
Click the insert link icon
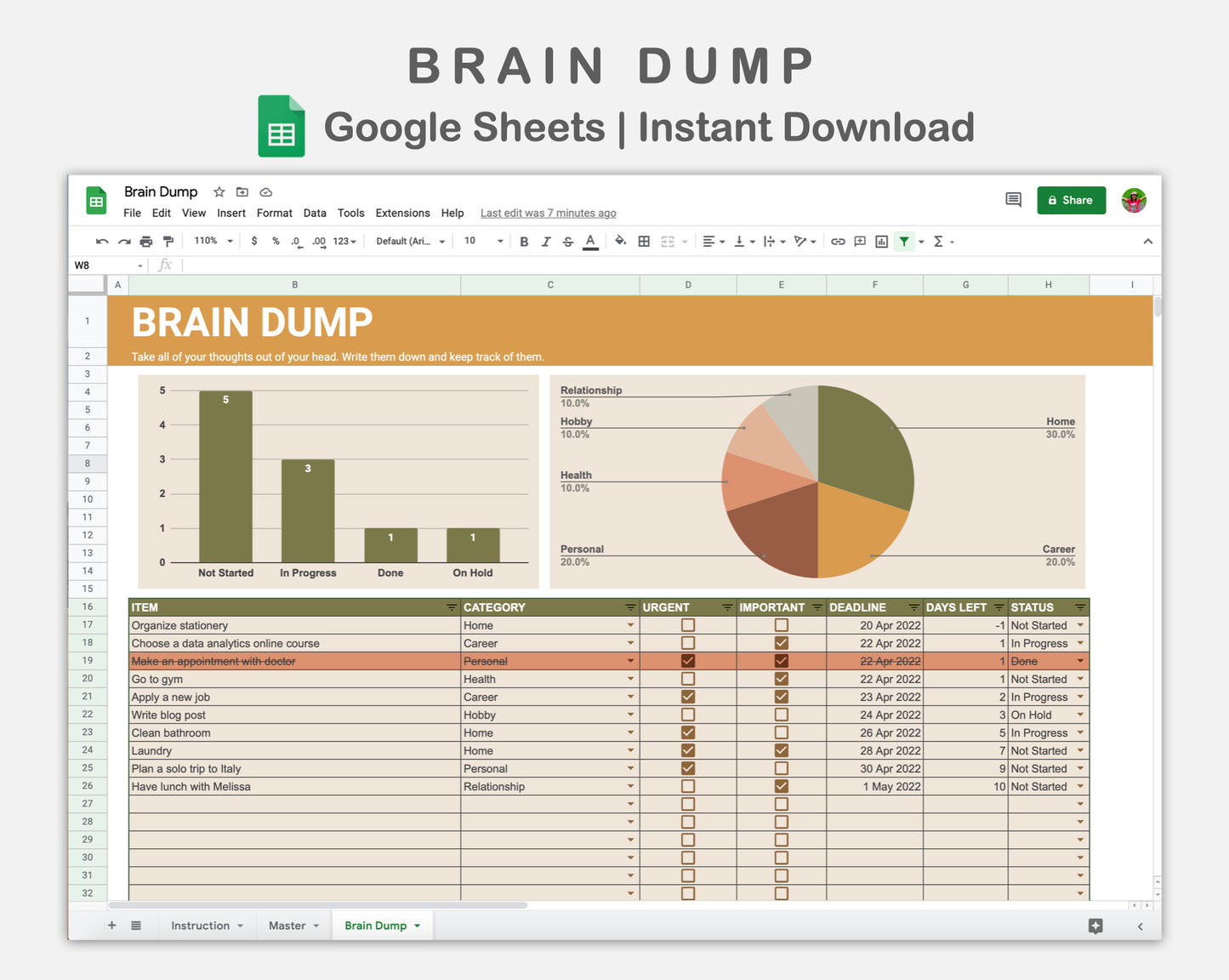(838, 242)
